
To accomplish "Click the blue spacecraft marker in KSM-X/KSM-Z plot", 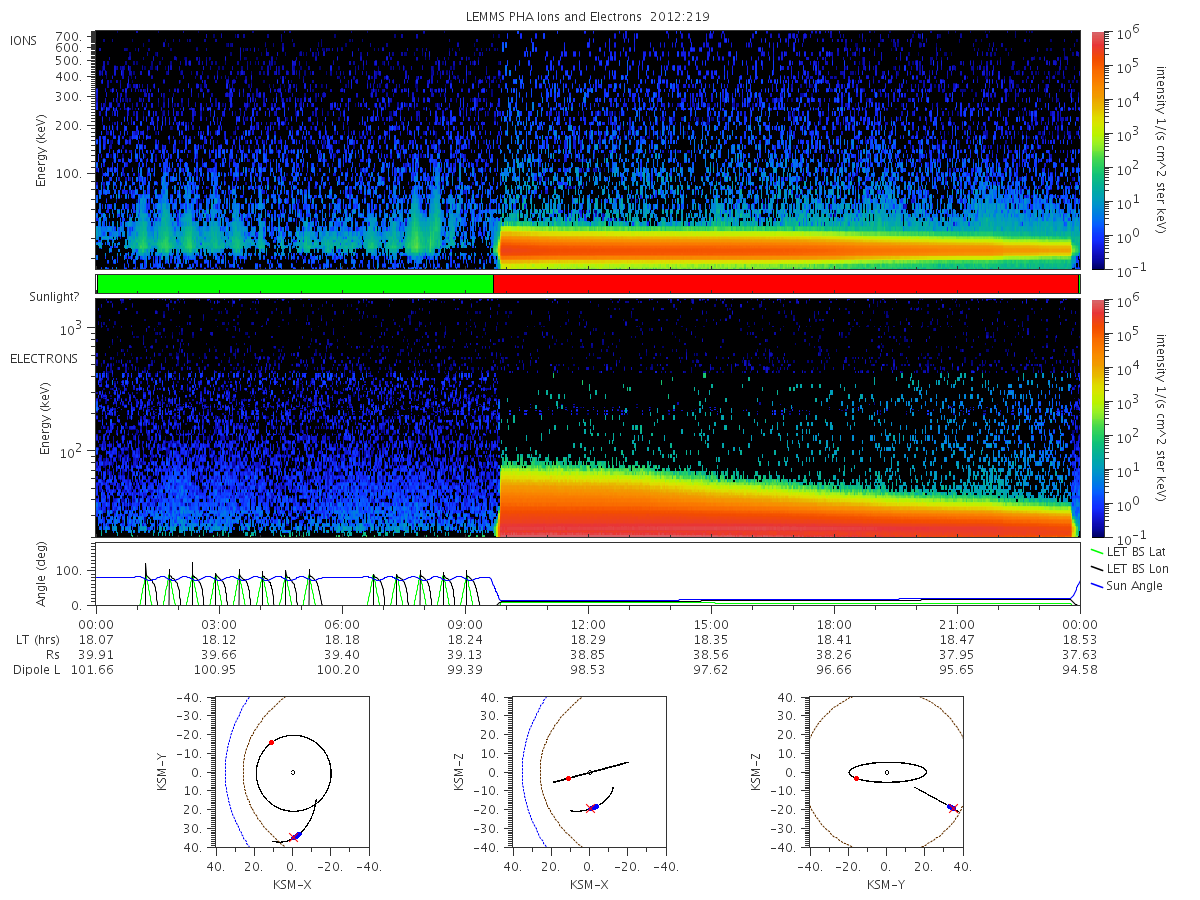I will [x=595, y=806].
